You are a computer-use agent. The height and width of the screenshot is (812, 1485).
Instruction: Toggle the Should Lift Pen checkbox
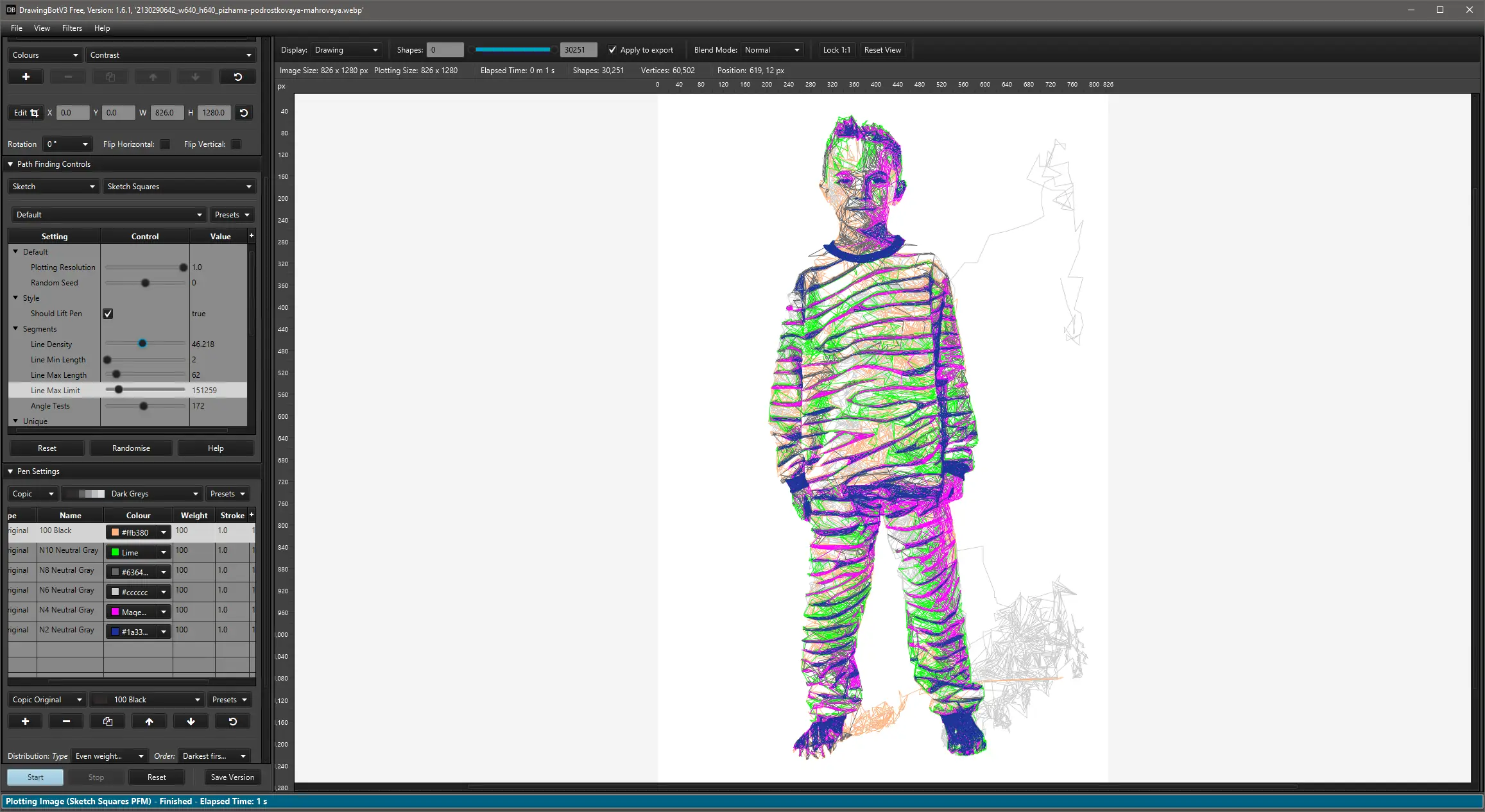[x=108, y=314]
